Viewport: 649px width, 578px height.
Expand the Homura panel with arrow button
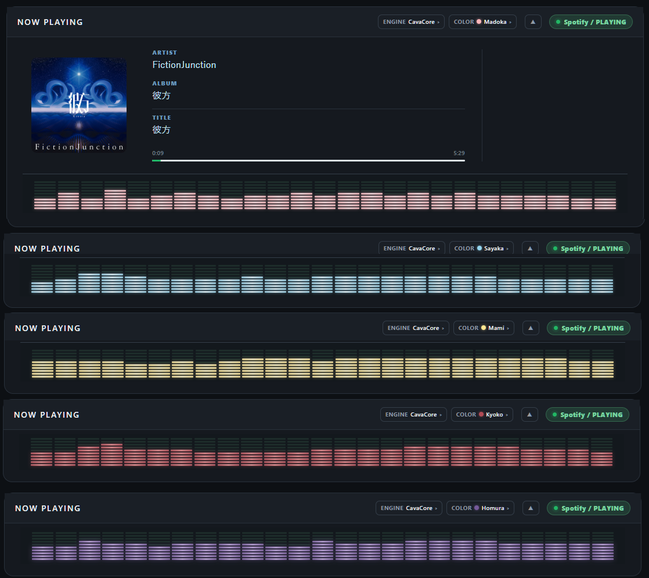pos(531,508)
